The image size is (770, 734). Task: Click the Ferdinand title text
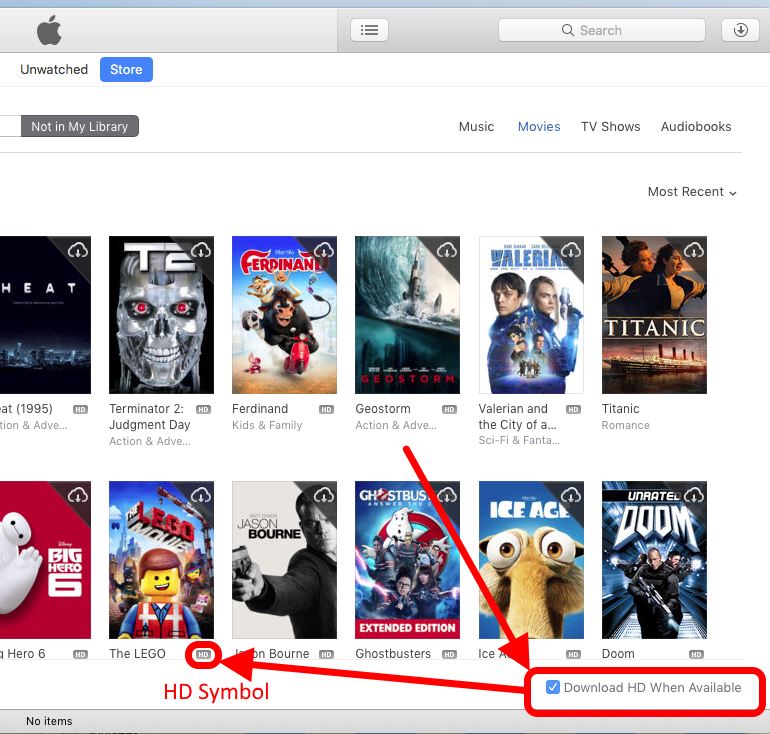pyautogui.click(x=260, y=409)
